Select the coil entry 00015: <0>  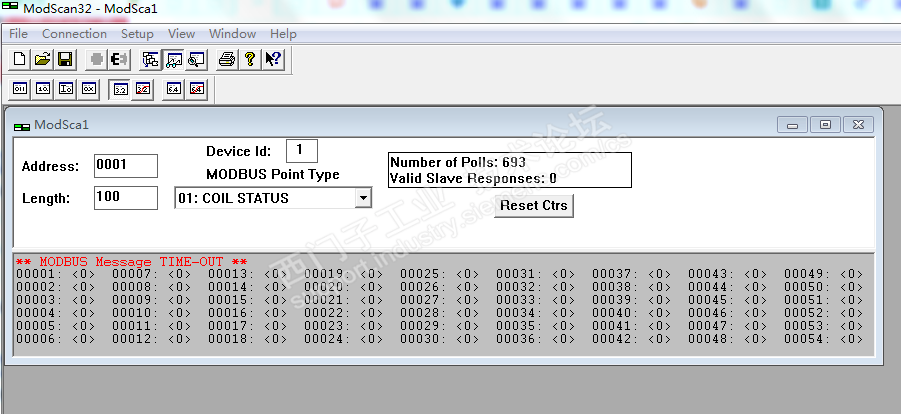point(247,300)
